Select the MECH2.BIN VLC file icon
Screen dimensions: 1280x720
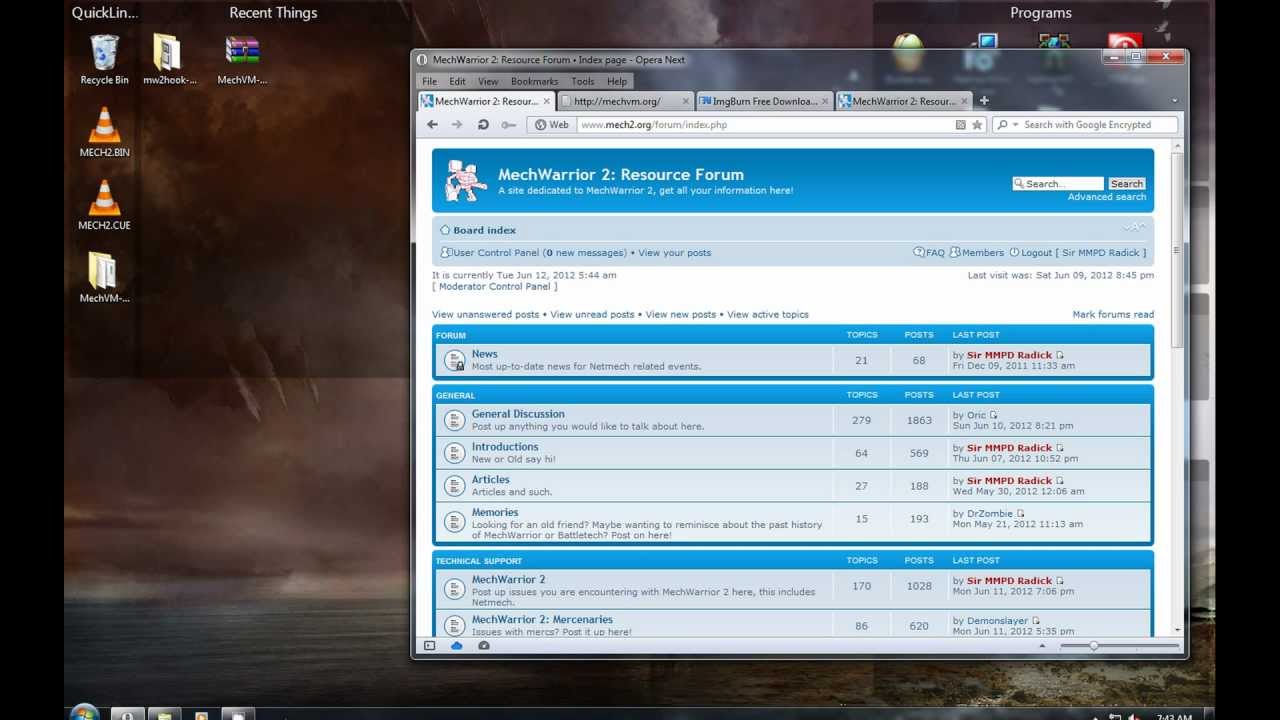[104, 132]
